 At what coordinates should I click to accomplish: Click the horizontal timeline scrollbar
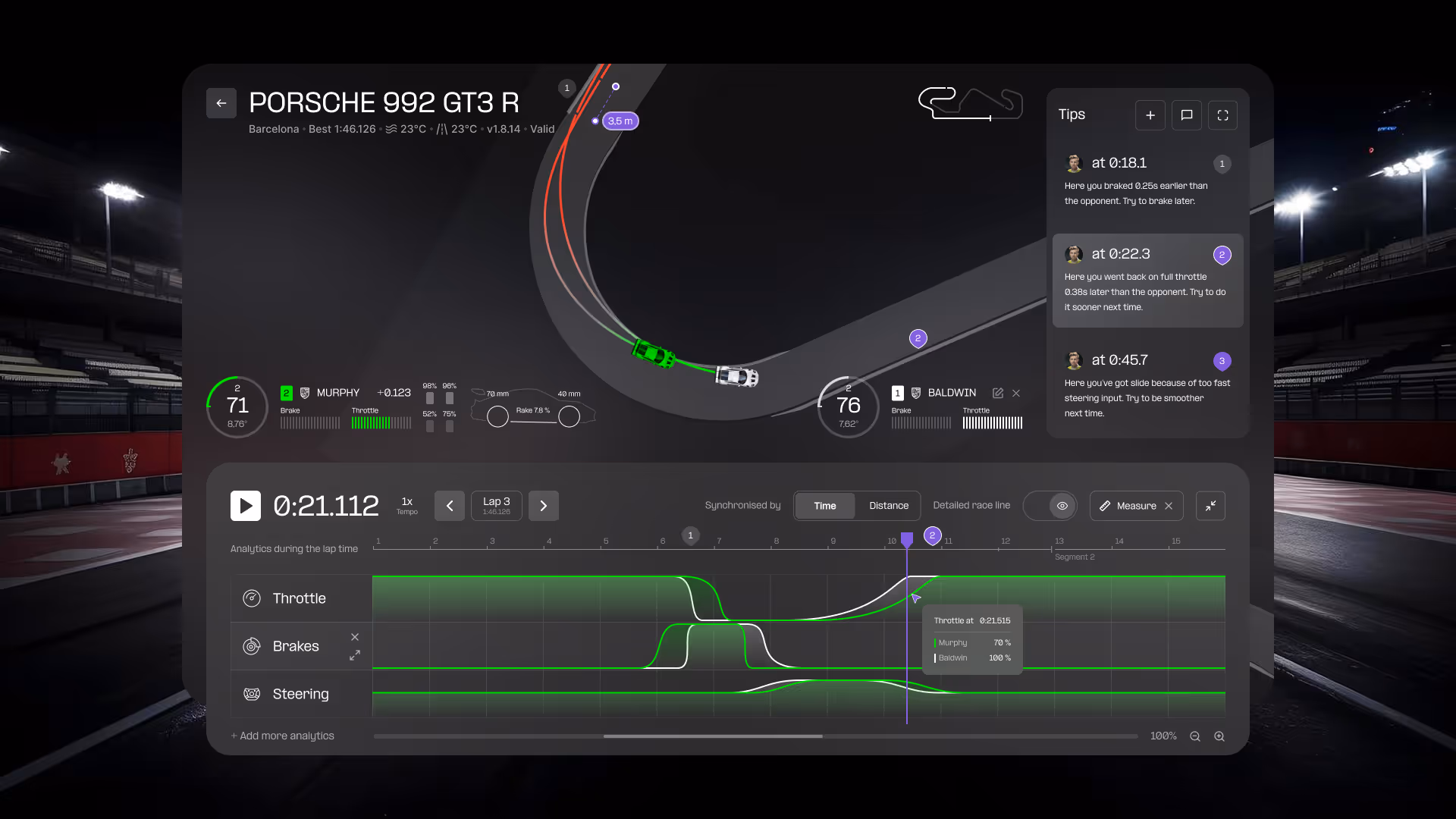click(713, 736)
